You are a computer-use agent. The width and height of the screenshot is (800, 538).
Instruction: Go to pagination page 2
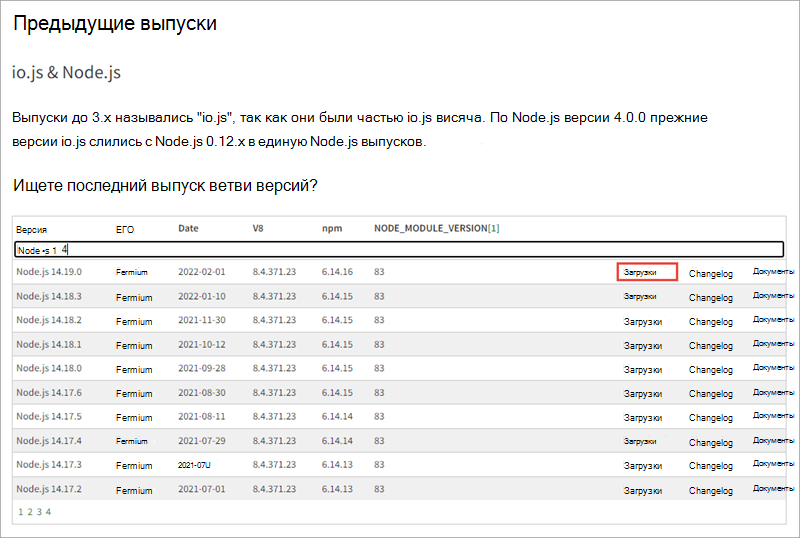point(30,512)
